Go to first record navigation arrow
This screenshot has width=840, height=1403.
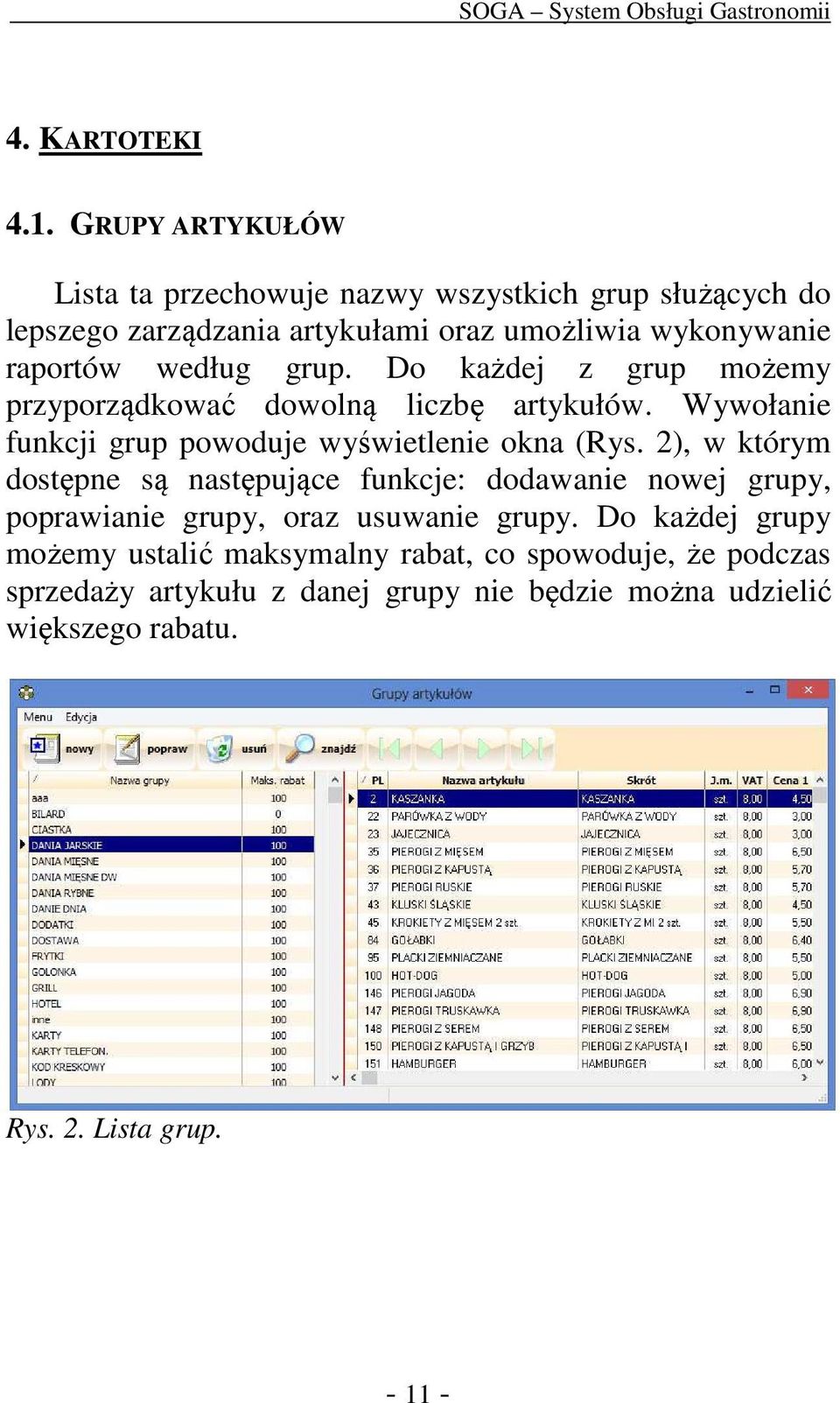pyautogui.click(x=388, y=748)
